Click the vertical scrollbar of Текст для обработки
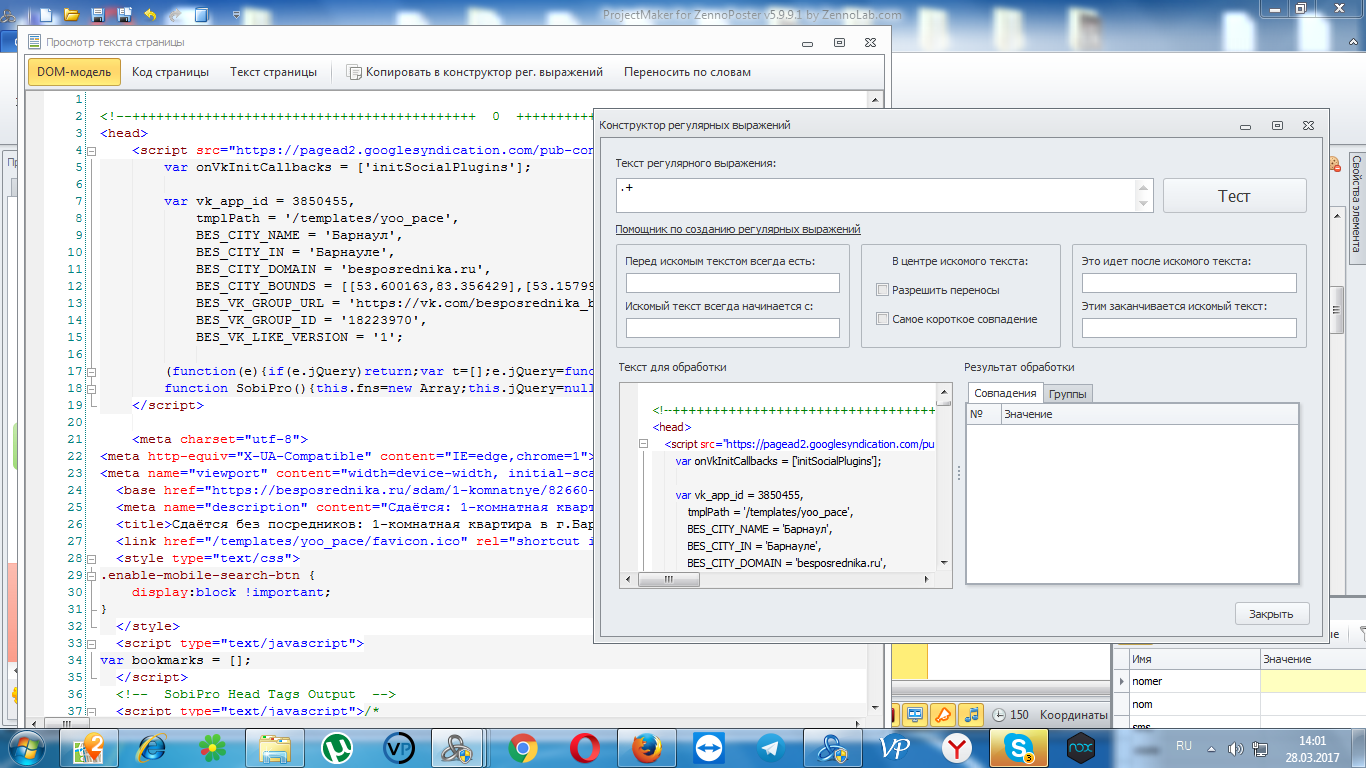Screen dimensions: 1366x768 pos(944,478)
